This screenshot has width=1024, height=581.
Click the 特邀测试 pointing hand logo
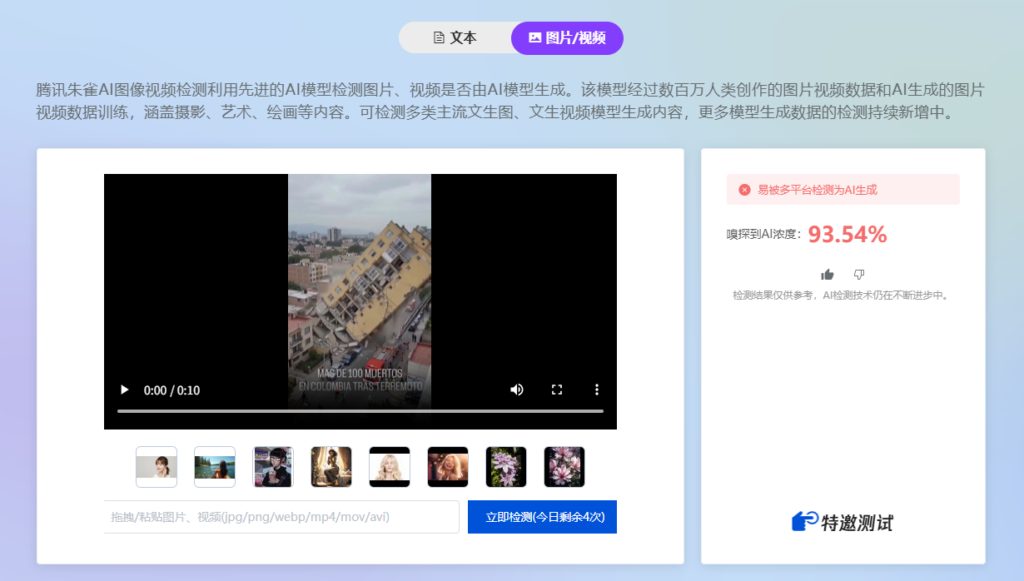[805, 522]
